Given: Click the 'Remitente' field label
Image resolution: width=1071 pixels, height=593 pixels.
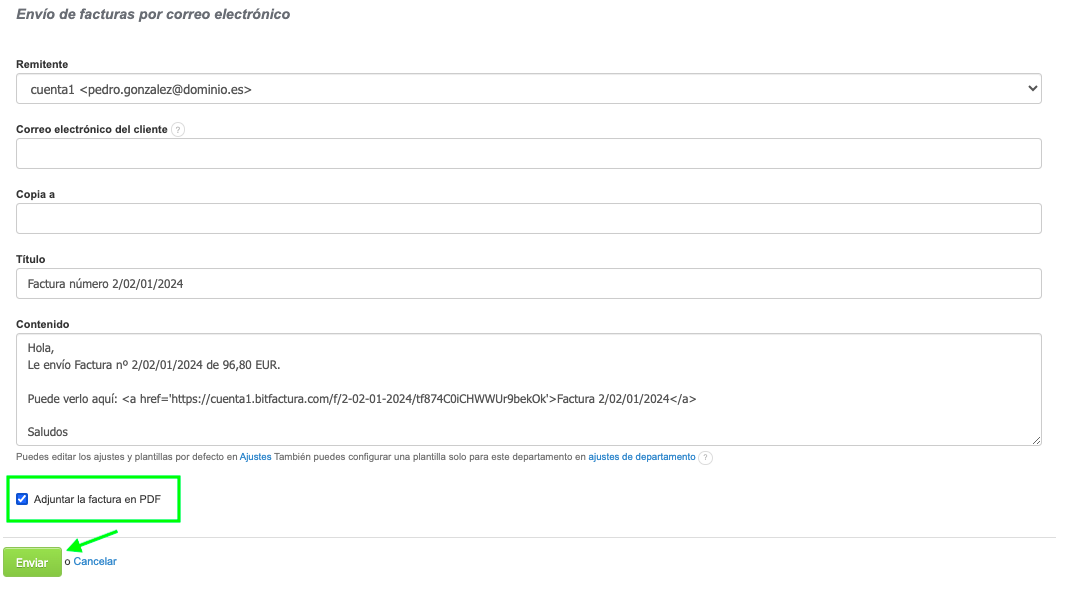Looking at the screenshot, I should coord(42,65).
